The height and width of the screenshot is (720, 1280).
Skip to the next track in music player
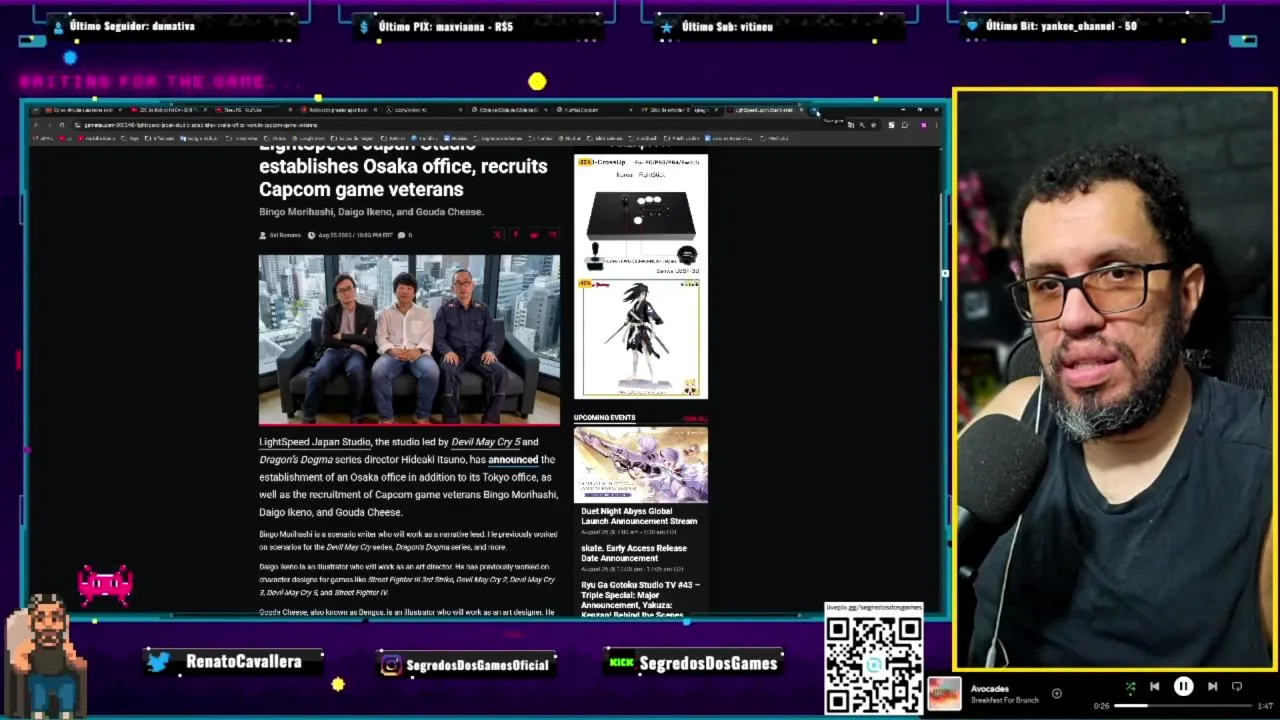point(1212,686)
